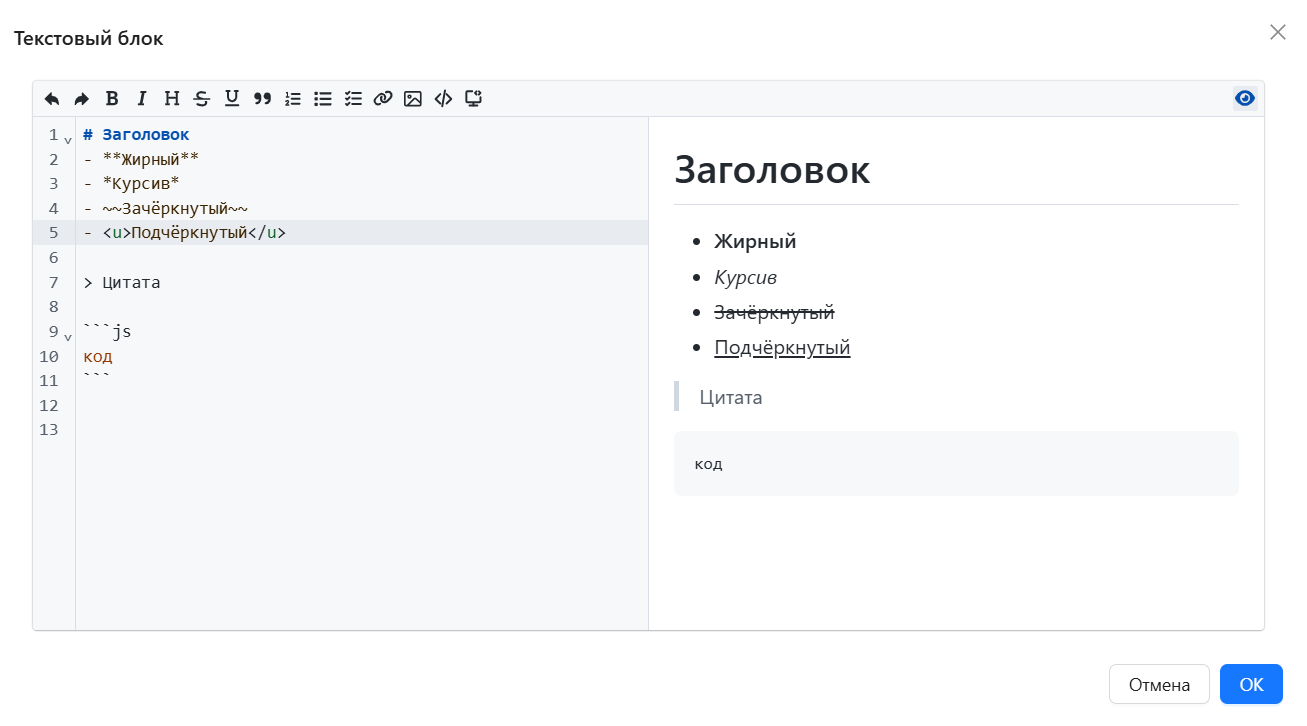Insert a bulleted list
Image resolution: width=1307 pixels, height=726 pixels.
coord(323,98)
